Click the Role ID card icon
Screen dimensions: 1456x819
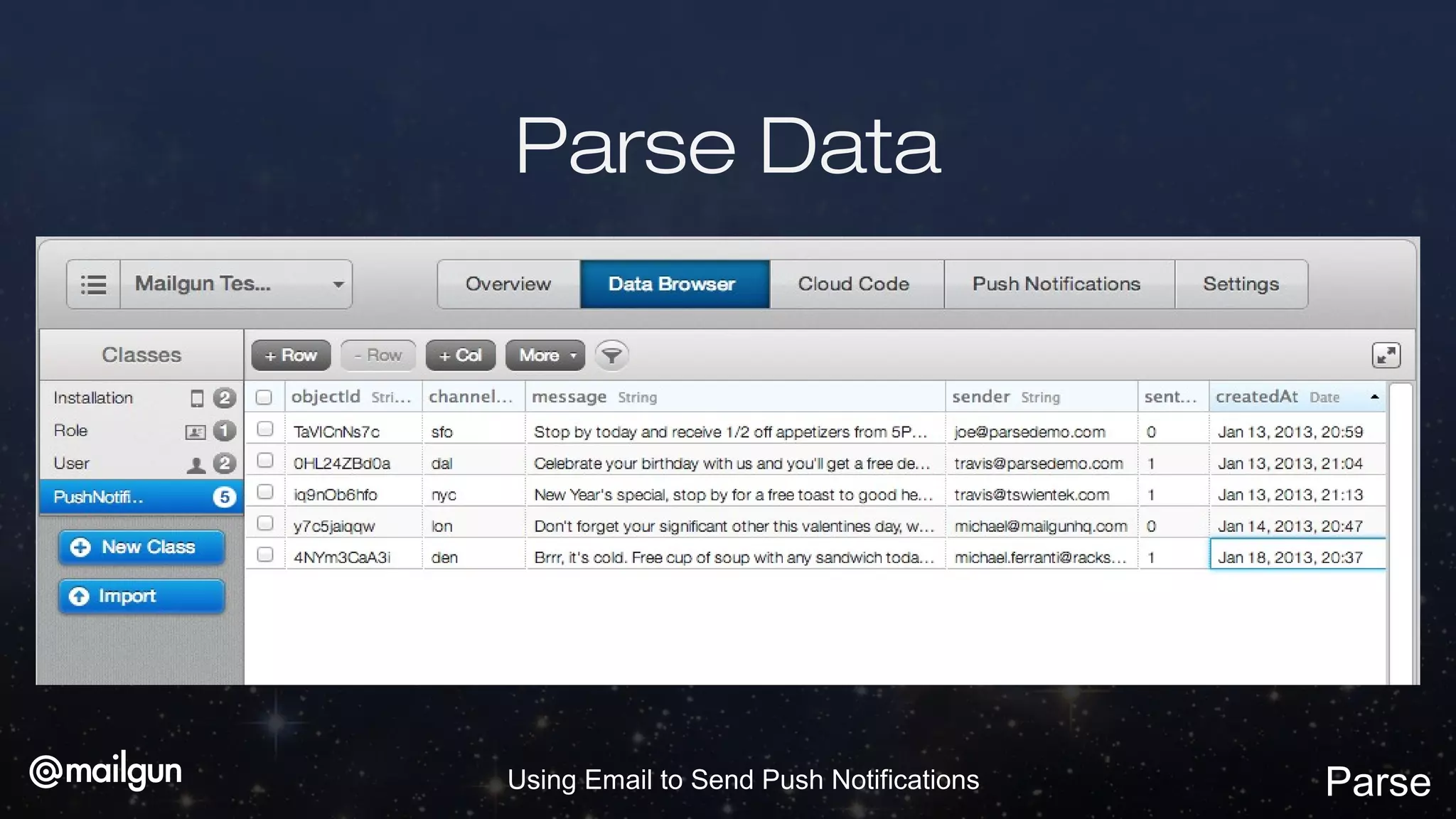coord(195,432)
